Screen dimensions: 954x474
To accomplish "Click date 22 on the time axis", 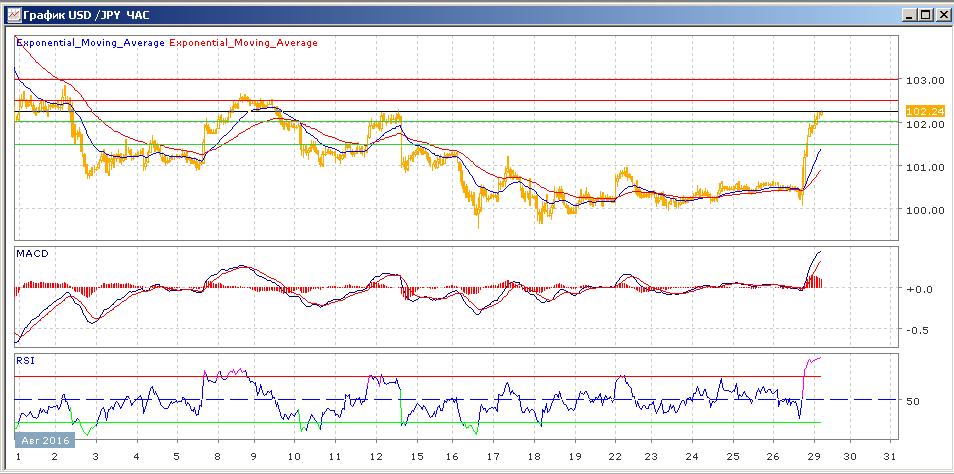I will click(615, 457).
